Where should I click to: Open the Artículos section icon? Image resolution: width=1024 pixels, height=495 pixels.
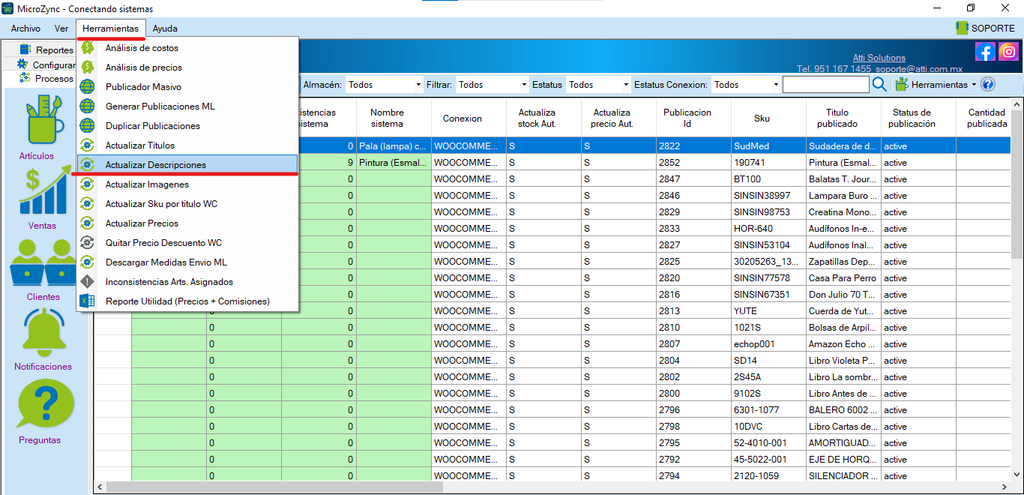point(44,121)
